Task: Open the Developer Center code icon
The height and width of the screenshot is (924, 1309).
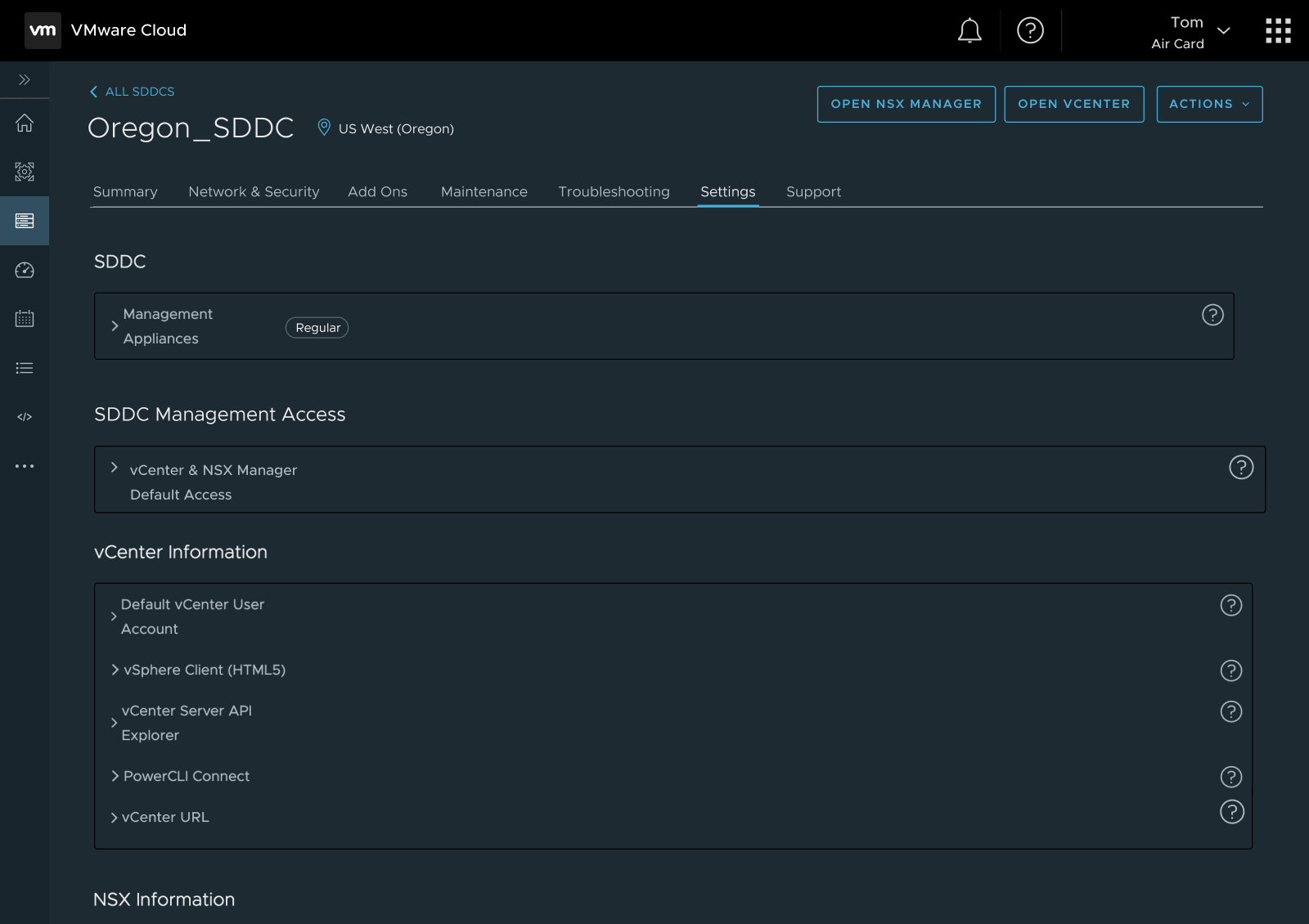Action: click(x=25, y=417)
